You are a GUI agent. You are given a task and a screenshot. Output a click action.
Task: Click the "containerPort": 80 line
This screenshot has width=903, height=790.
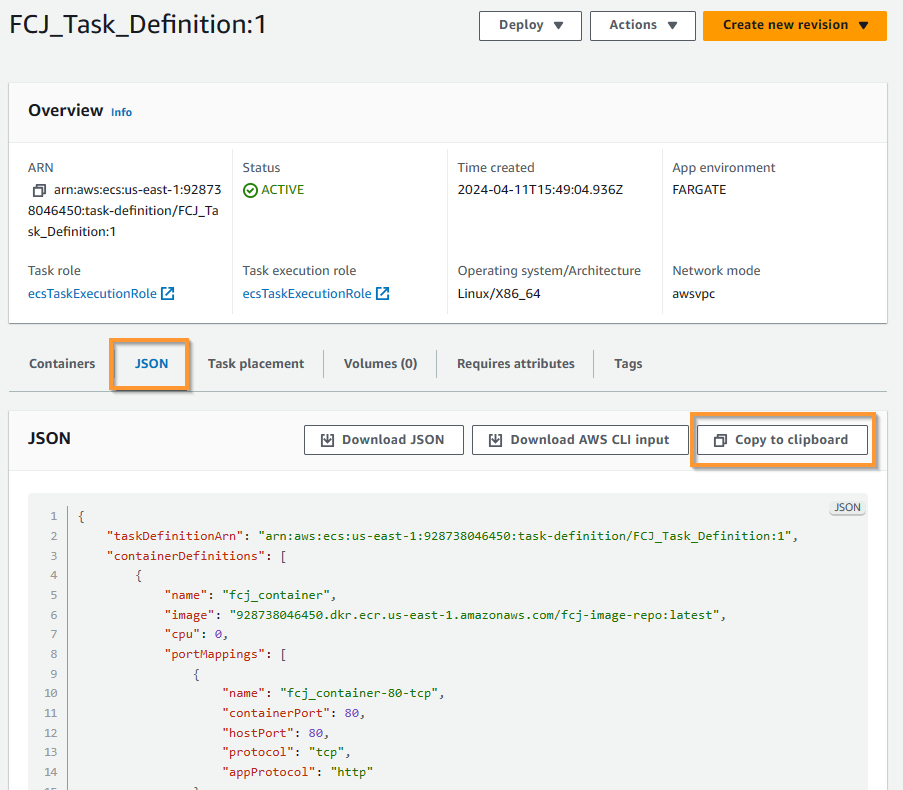(294, 713)
